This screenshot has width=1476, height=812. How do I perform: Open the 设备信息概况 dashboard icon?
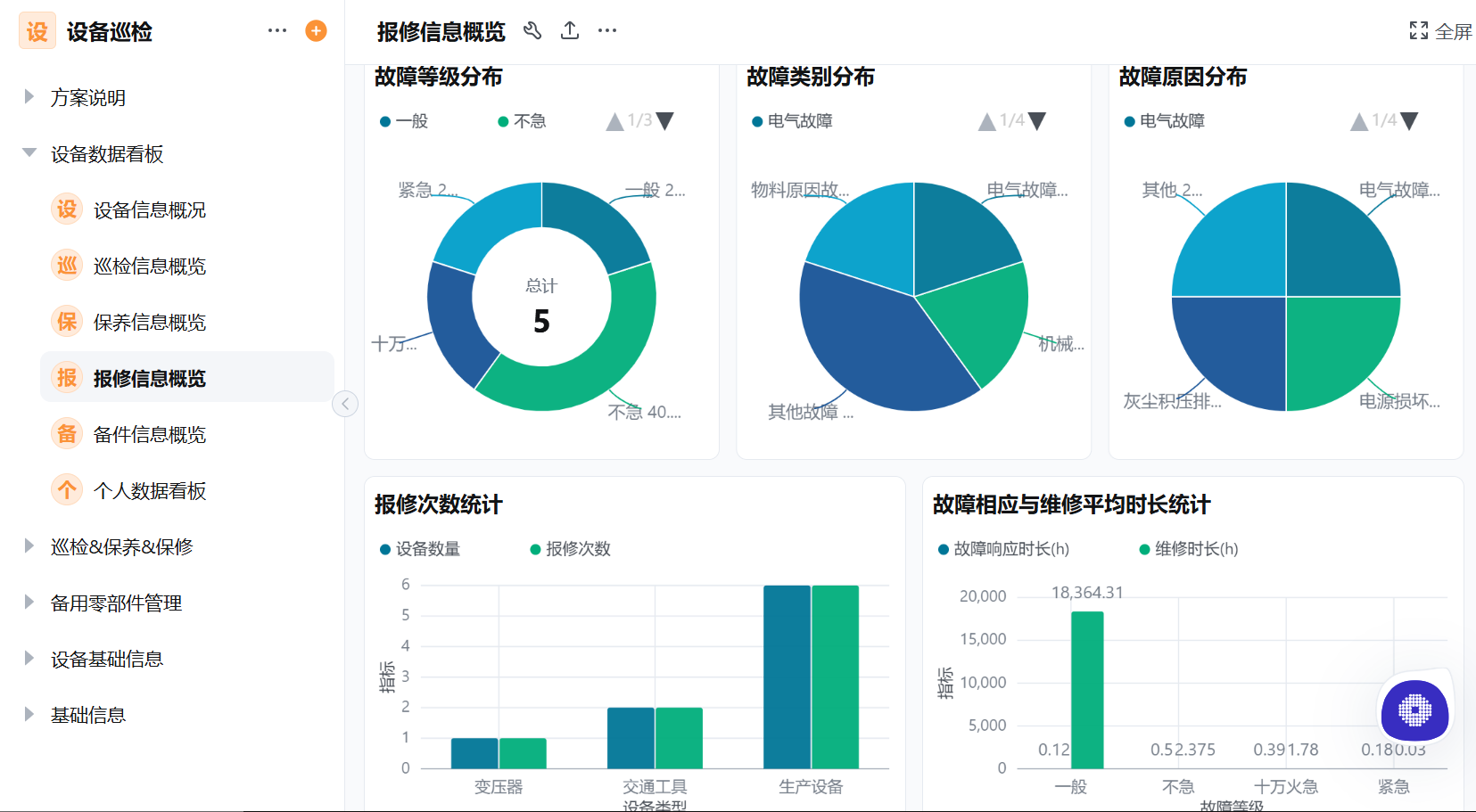click(x=66, y=209)
